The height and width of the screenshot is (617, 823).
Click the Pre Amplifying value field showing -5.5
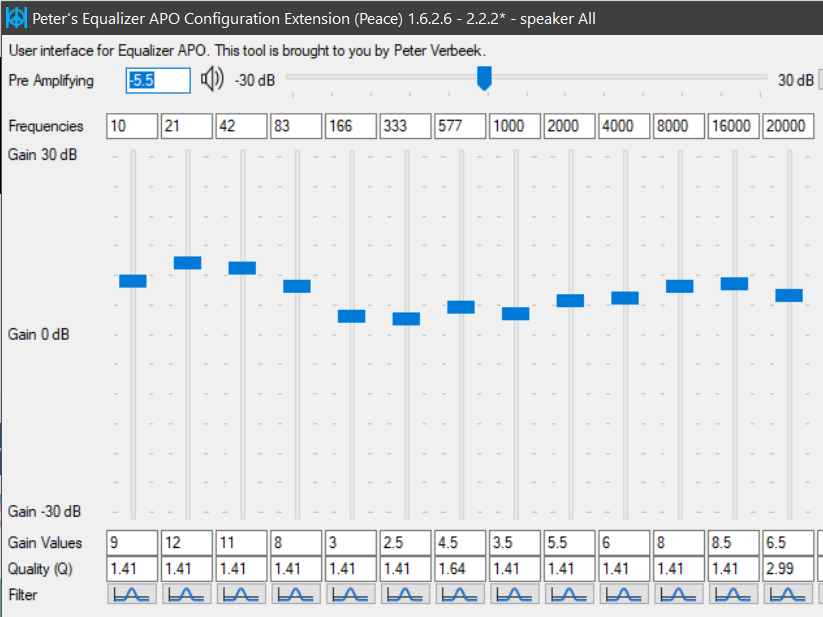click(158, 80)
